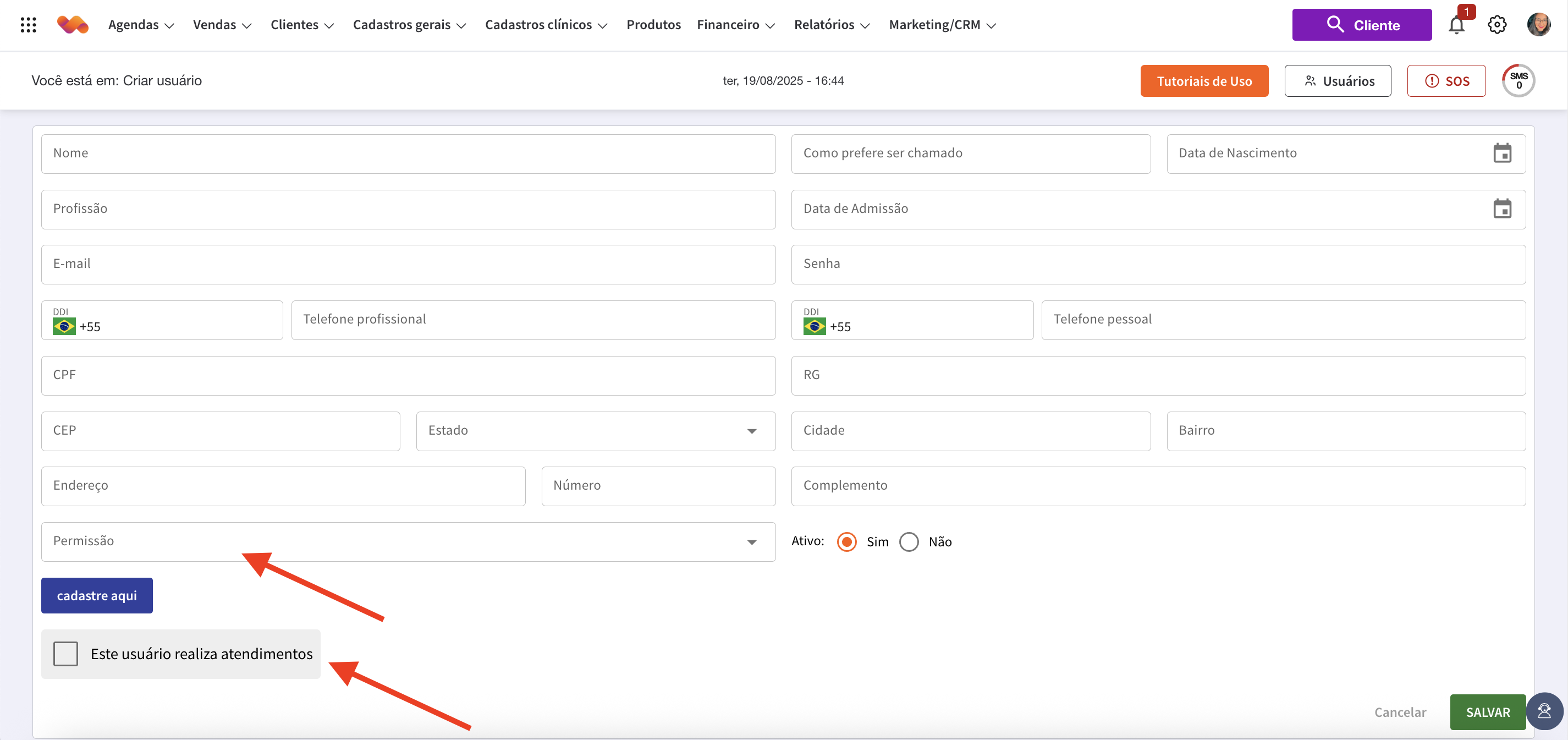This screenshot has width=1568, height=740.
Task: Open calendar picker for Data de Admissão
Action: (x=1501, y=209)
